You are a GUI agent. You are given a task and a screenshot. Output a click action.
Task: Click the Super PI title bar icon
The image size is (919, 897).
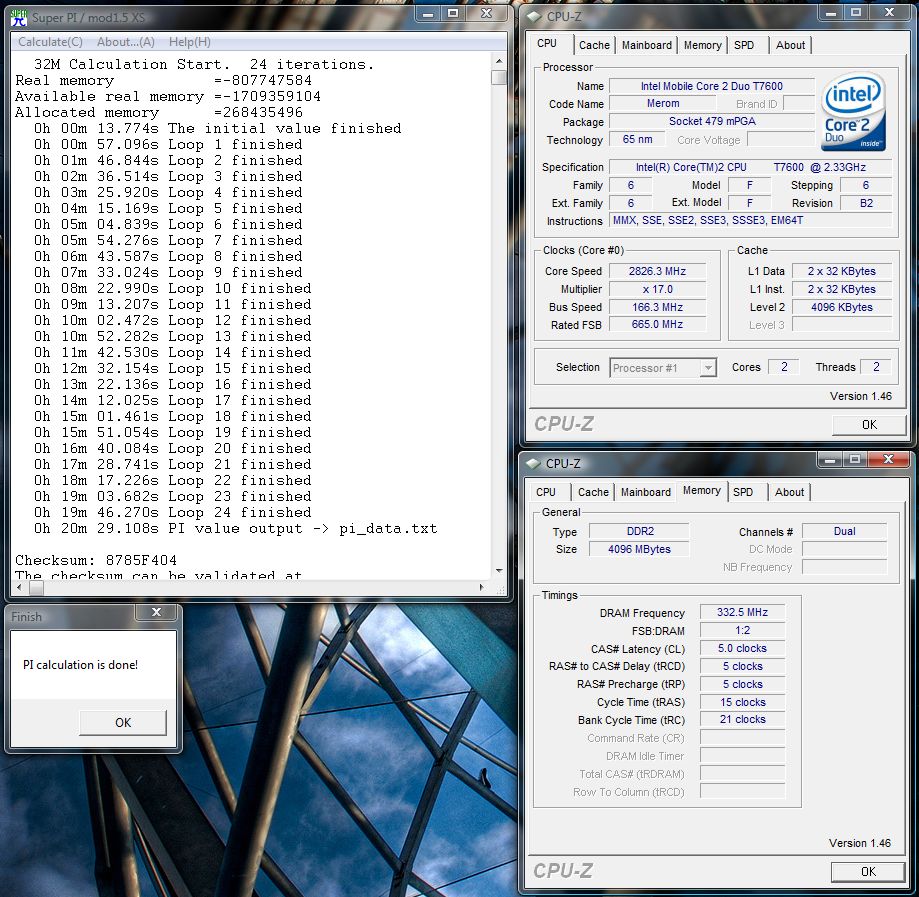click(x=19, y=18)
